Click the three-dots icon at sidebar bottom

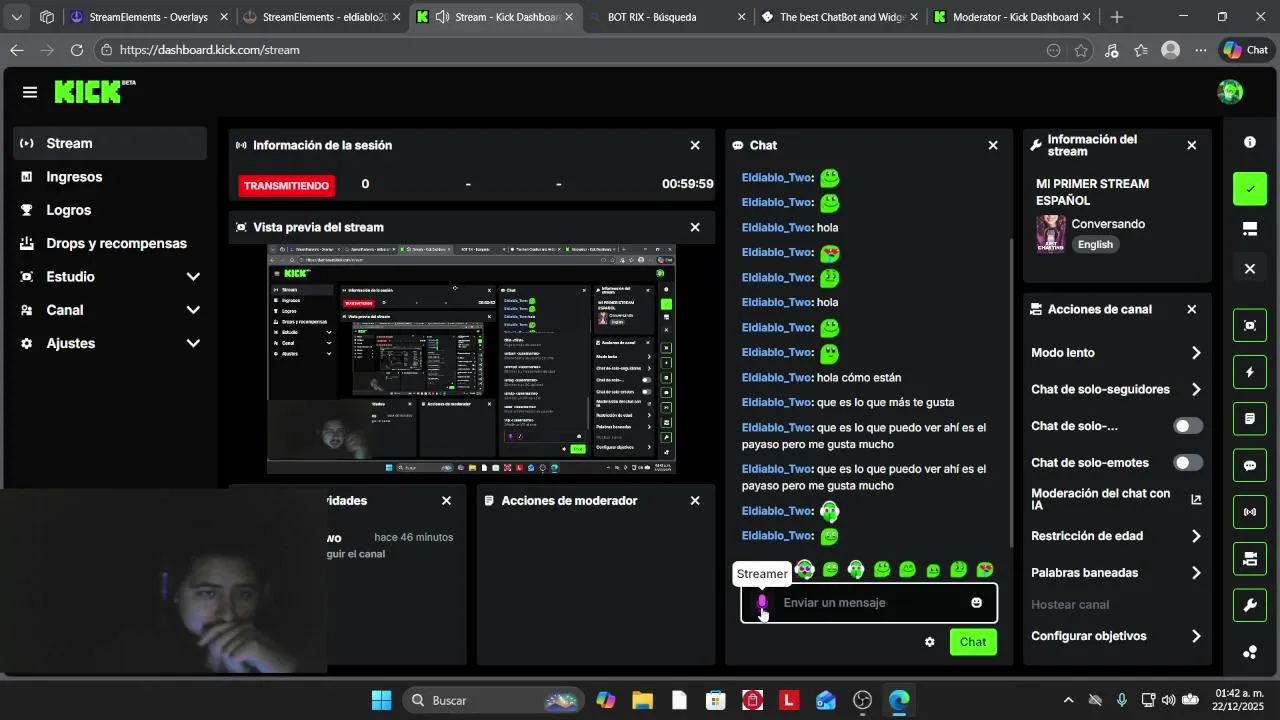pyautogui.click(x=1250, y=652)
